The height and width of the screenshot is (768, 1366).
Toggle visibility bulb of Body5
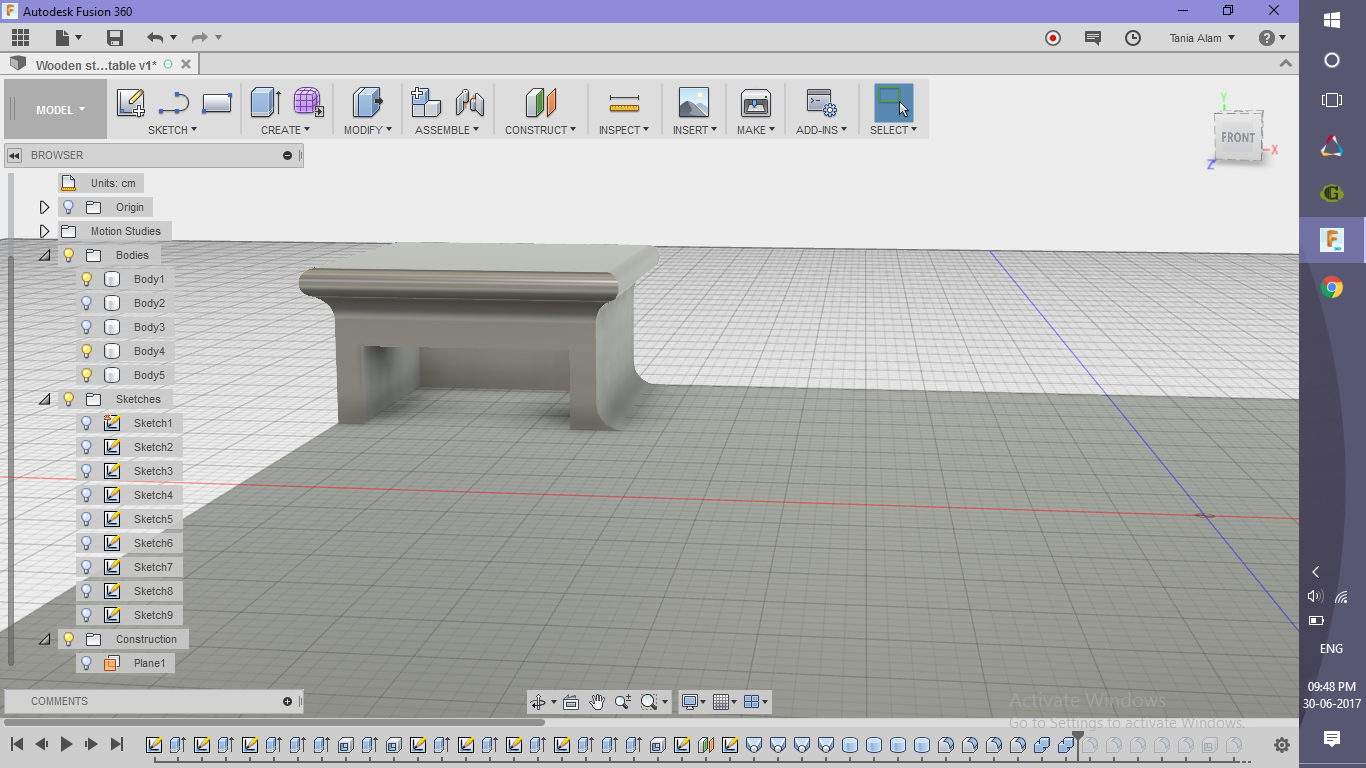coord(86,375)
